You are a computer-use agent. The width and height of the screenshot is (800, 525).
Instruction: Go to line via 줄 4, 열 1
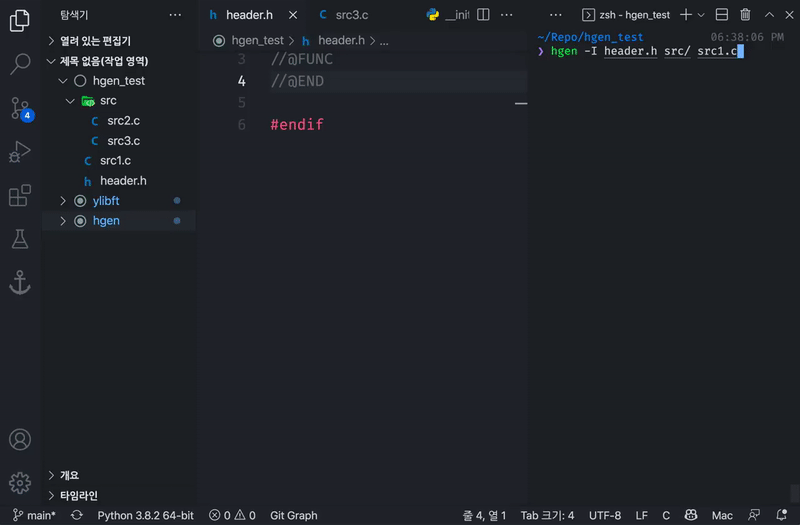click(484, 515)
